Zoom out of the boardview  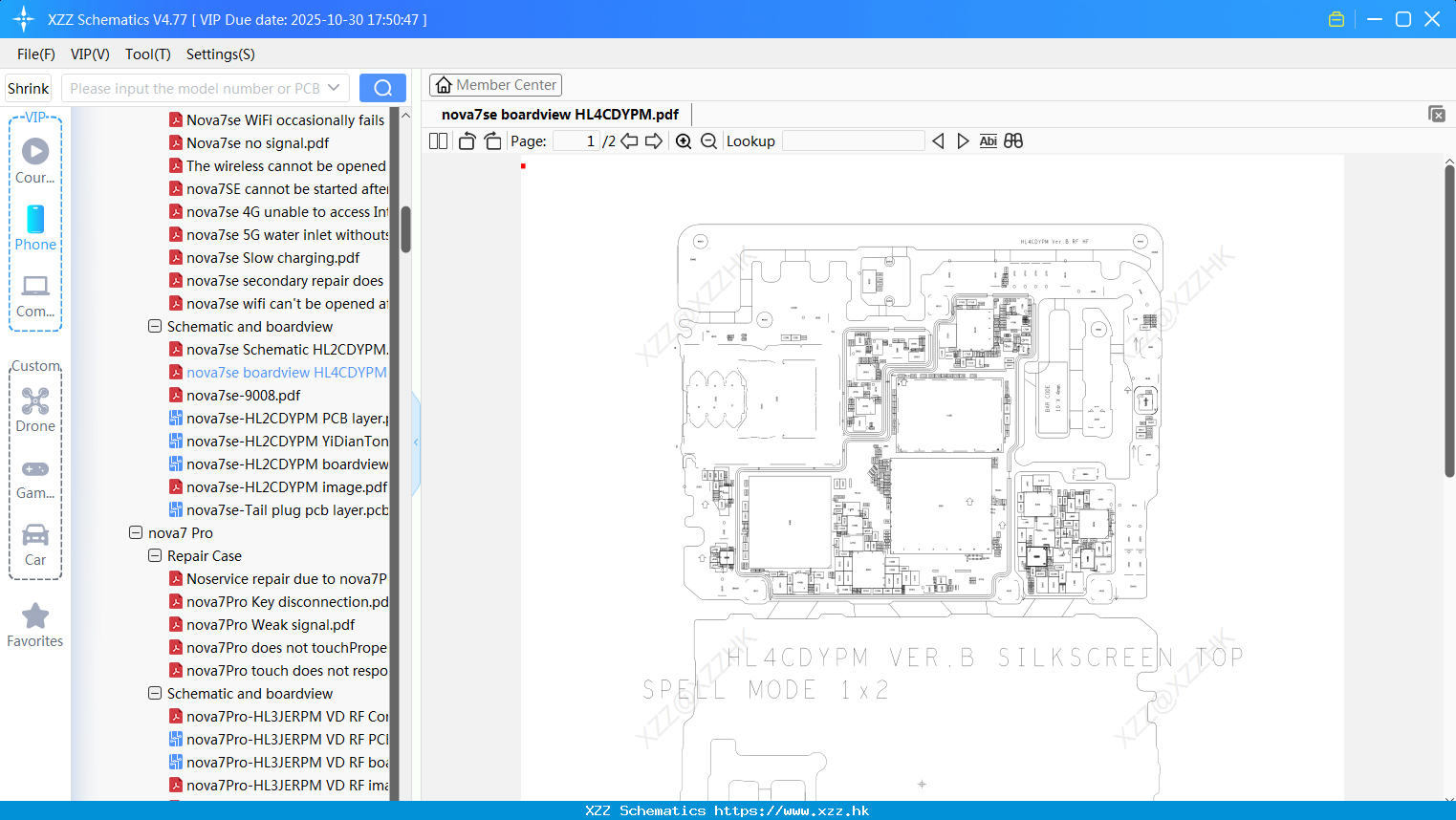(708, 140)
